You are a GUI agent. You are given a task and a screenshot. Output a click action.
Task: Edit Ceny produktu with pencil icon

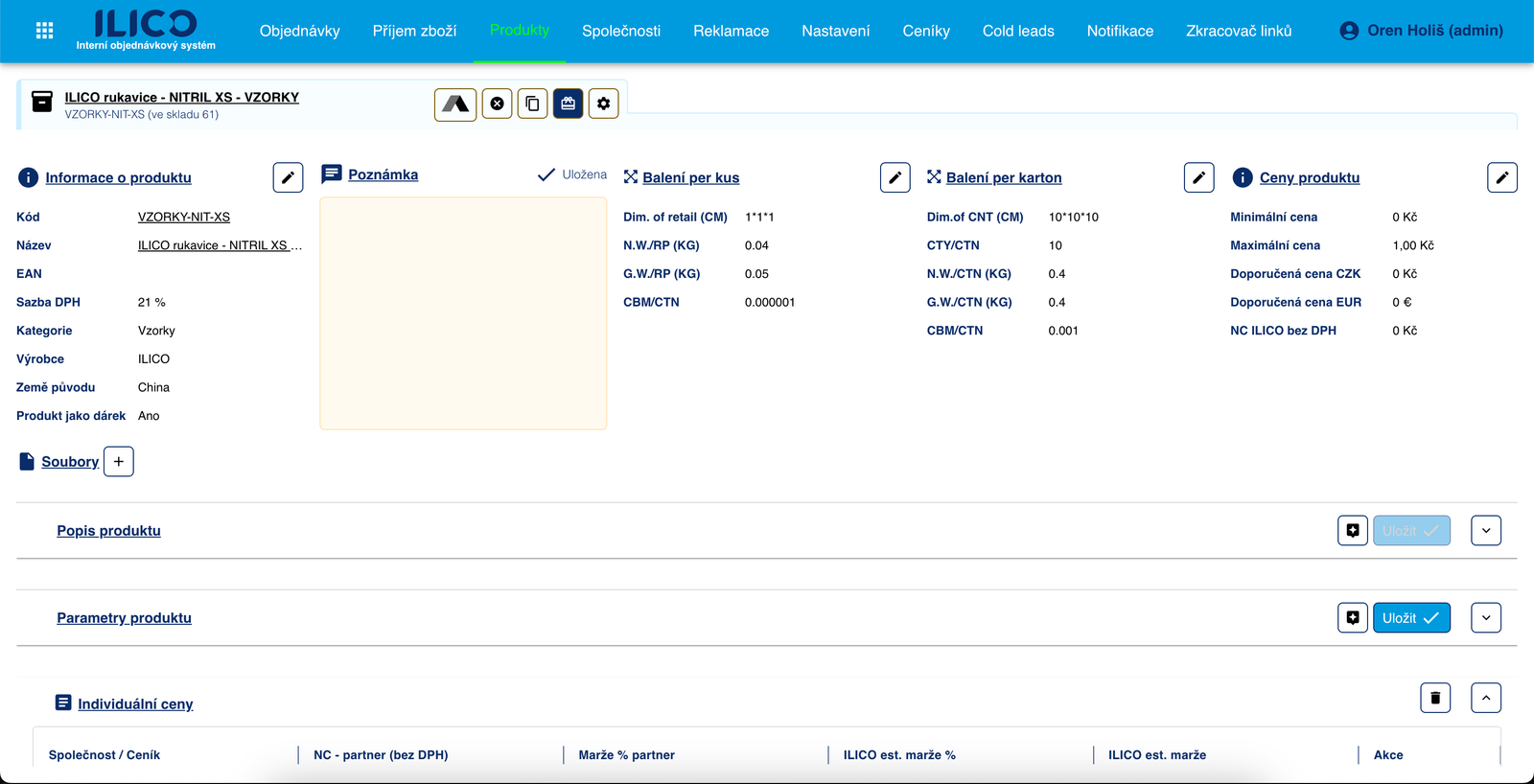pos(1501,177)
